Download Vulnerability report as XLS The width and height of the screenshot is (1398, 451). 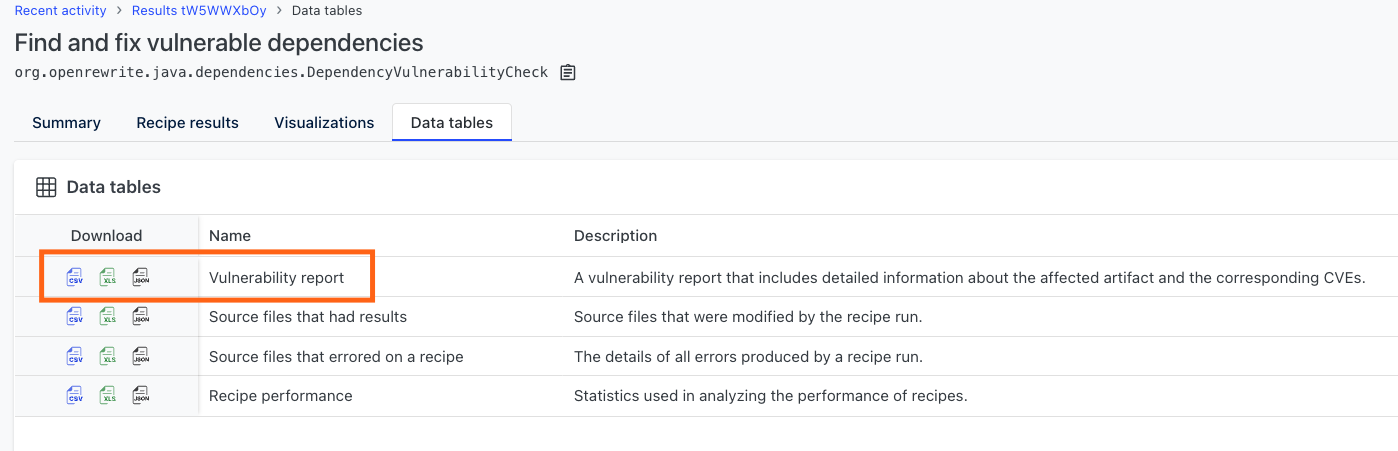coord(108,277)
